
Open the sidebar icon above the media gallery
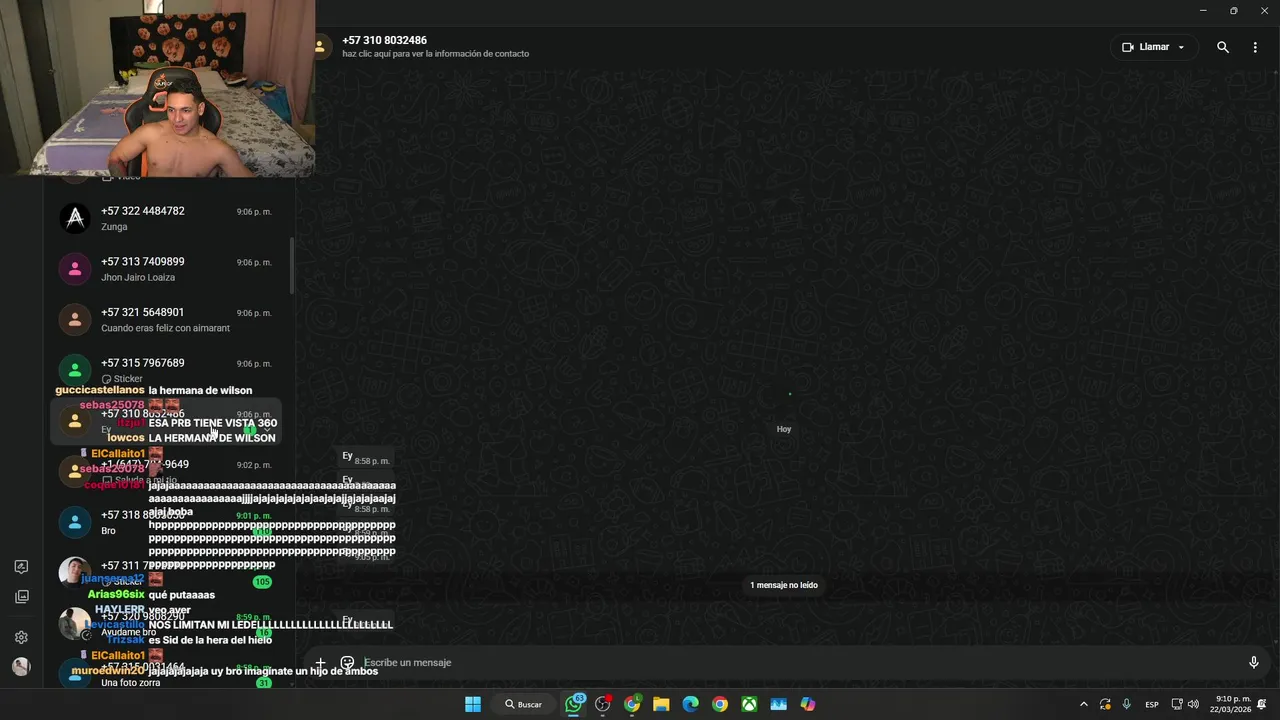click(x=21, y=567)
